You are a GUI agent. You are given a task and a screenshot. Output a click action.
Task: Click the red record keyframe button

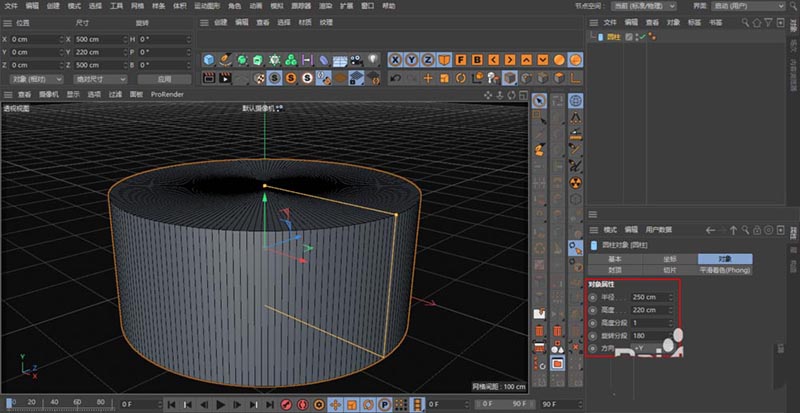[x=284, y=404]
